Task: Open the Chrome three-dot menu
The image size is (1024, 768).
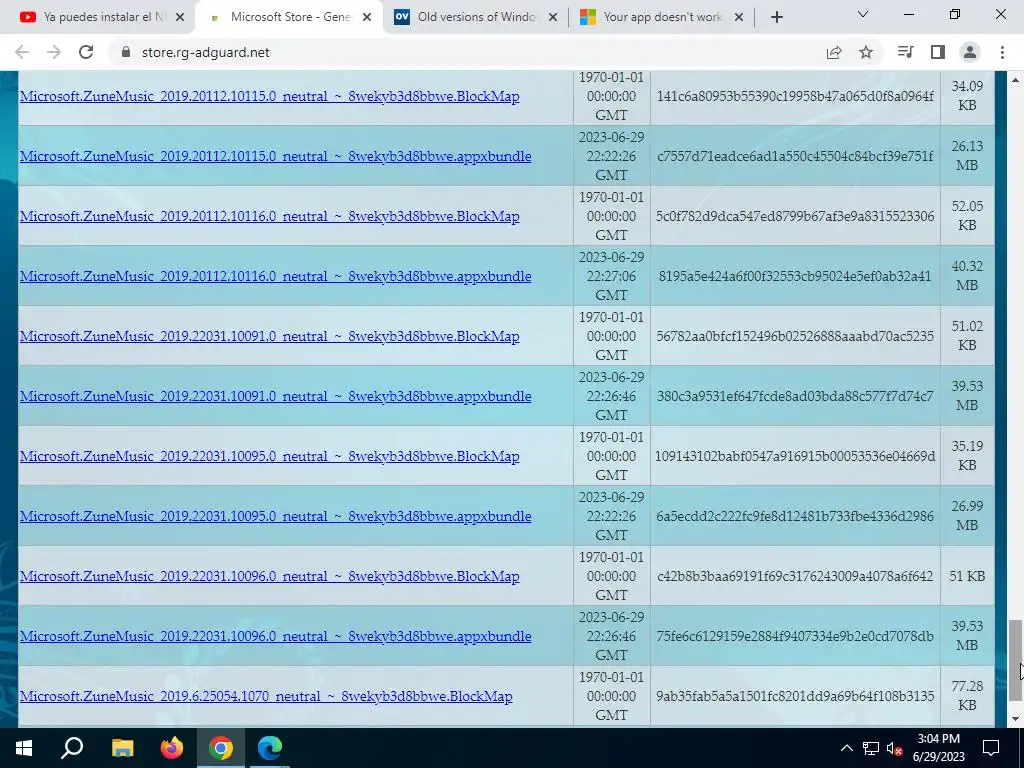Action: (1002, 52)
